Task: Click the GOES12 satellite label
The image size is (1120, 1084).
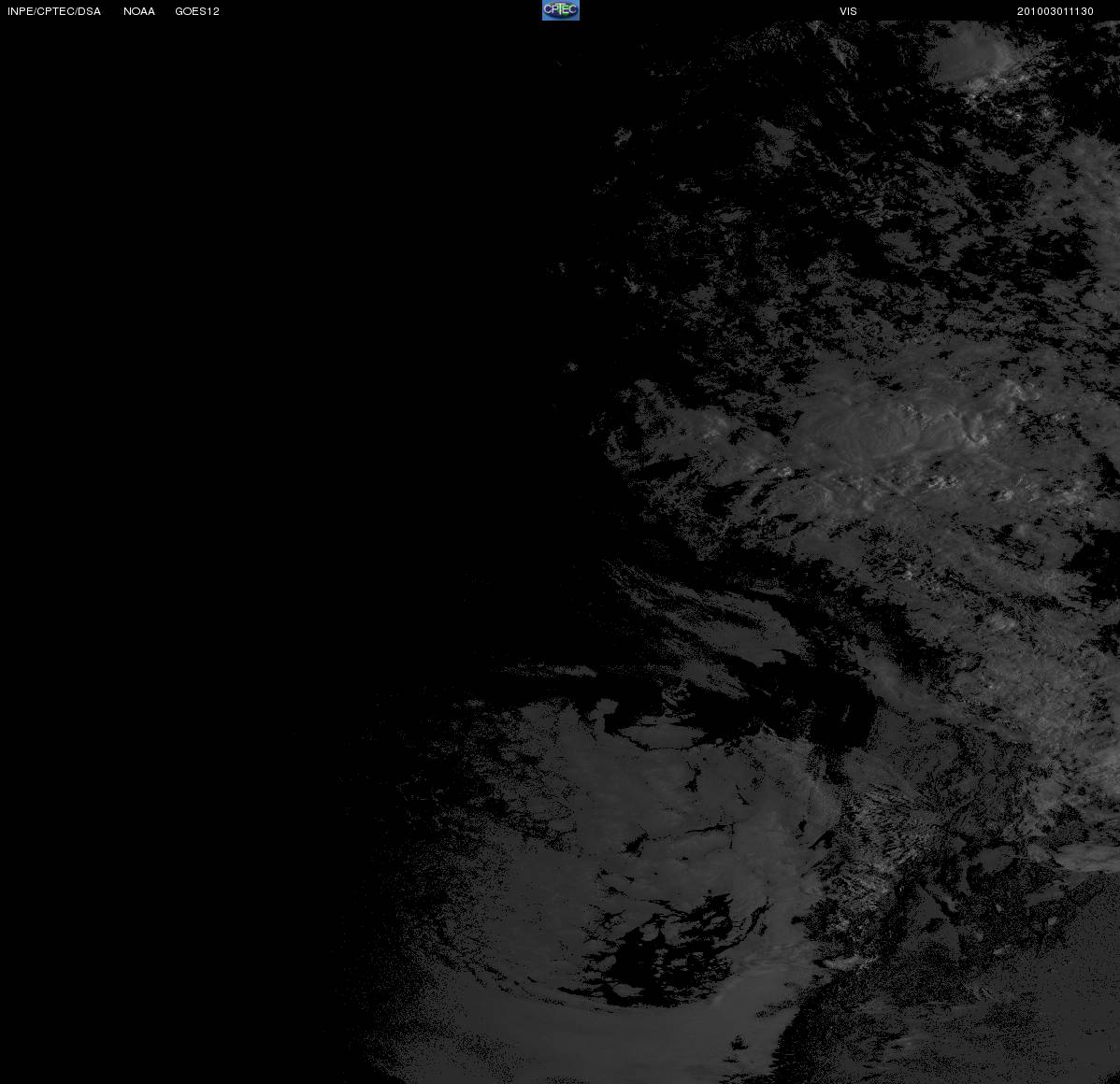Action: click(x=197, y=11)
